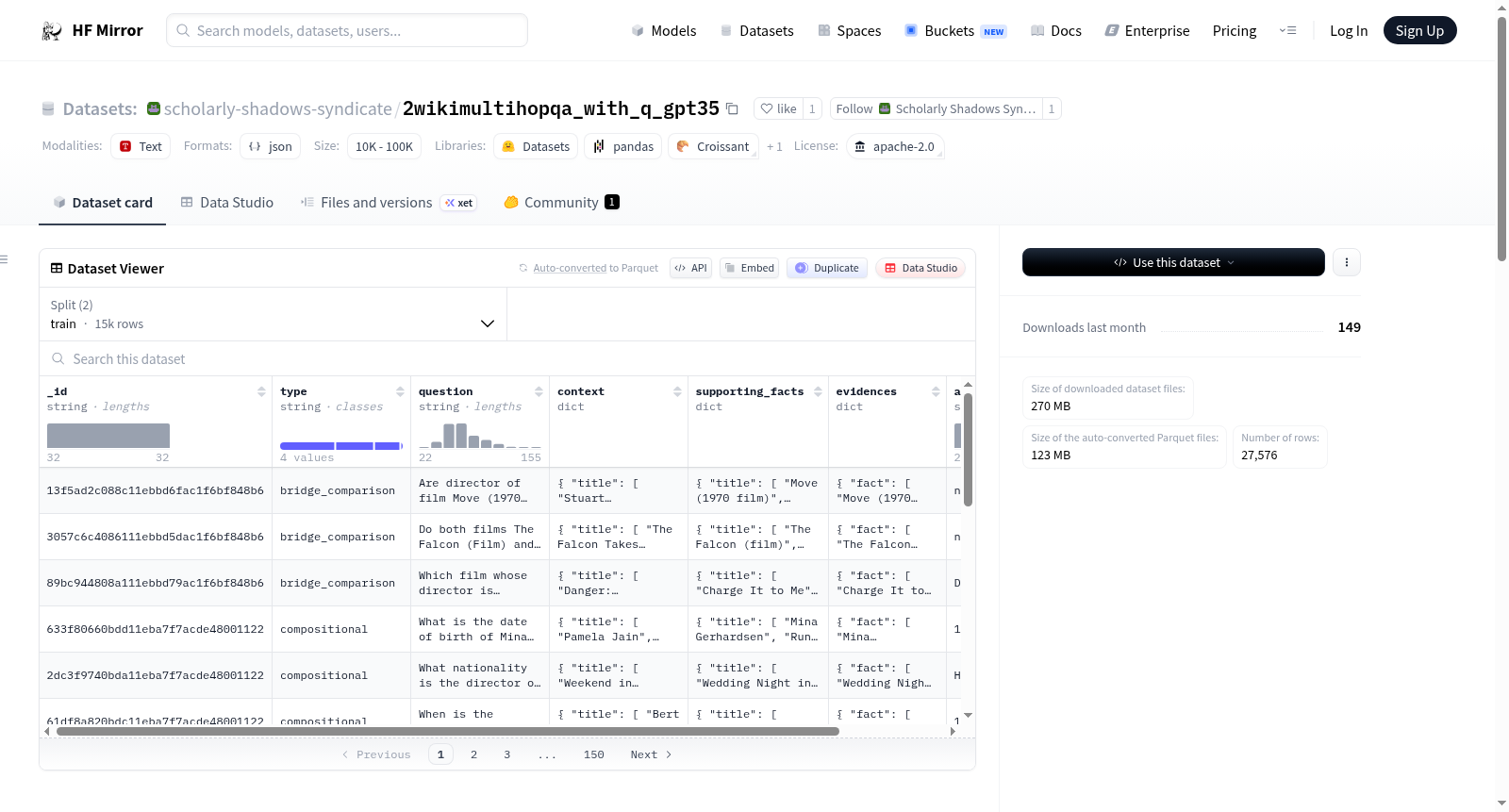Select cell 13f5ad2c088c11ebbd6fac1f6bf848b6
Viewport: 1509px width, 812px height.
tap(155, 490)
